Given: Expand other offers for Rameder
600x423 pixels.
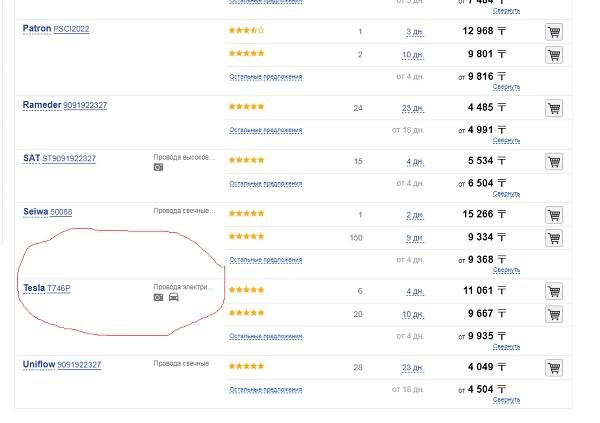Looking at the screenshot, I should [265, 129].
